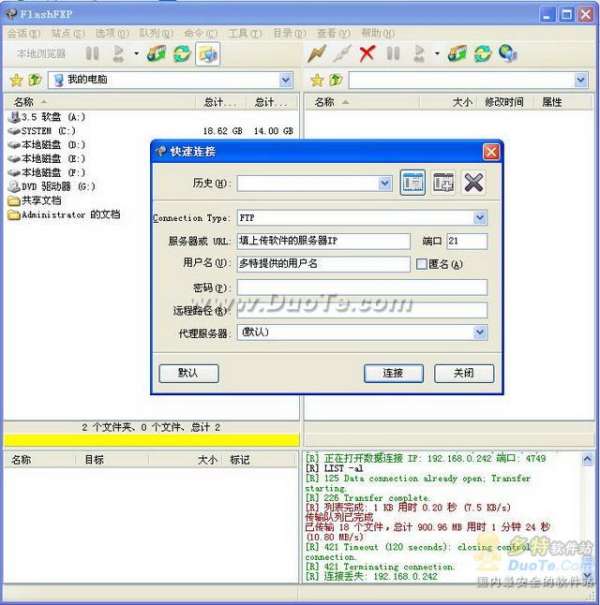Click pause icon in the local toolbar

pos(92,54)
